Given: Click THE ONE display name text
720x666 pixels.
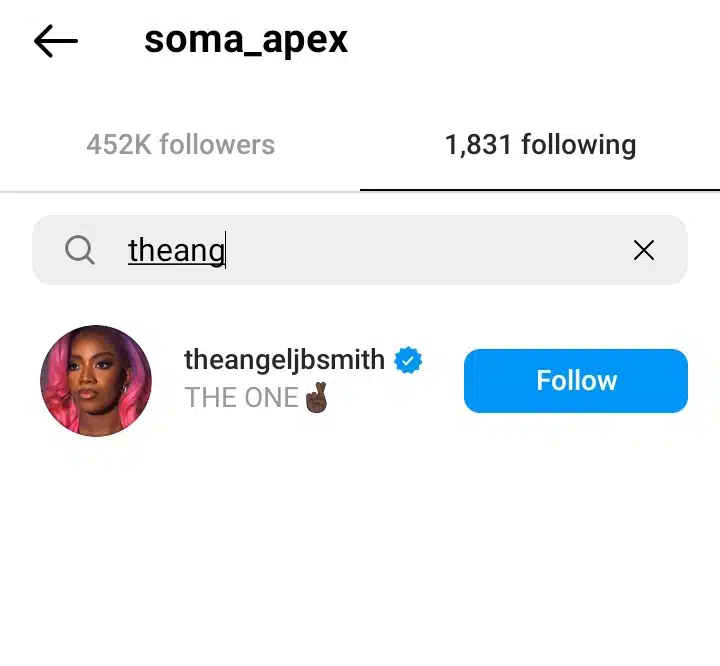Looking at the screenshot, I should tap(241, 397).
